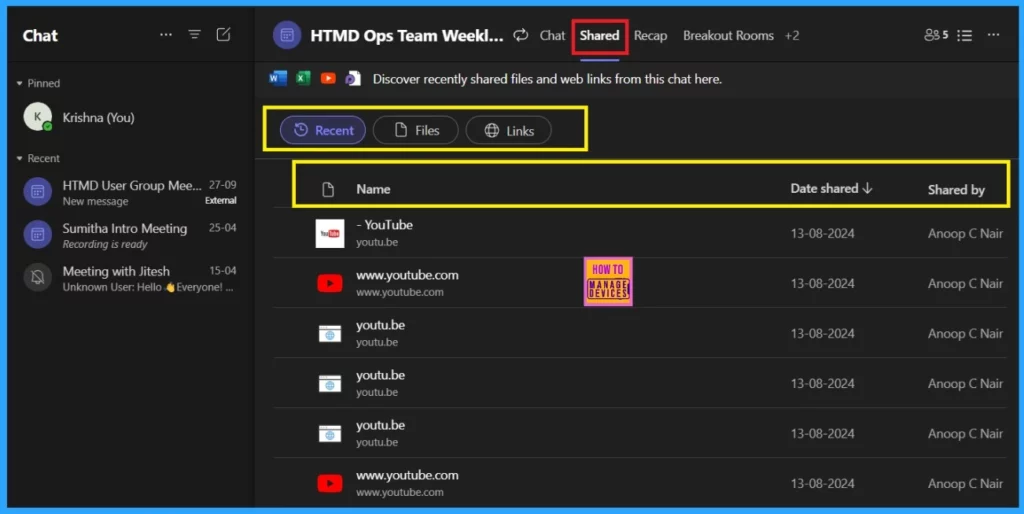
Task: Collapse the Recent chats section
Action: point(39,158)
